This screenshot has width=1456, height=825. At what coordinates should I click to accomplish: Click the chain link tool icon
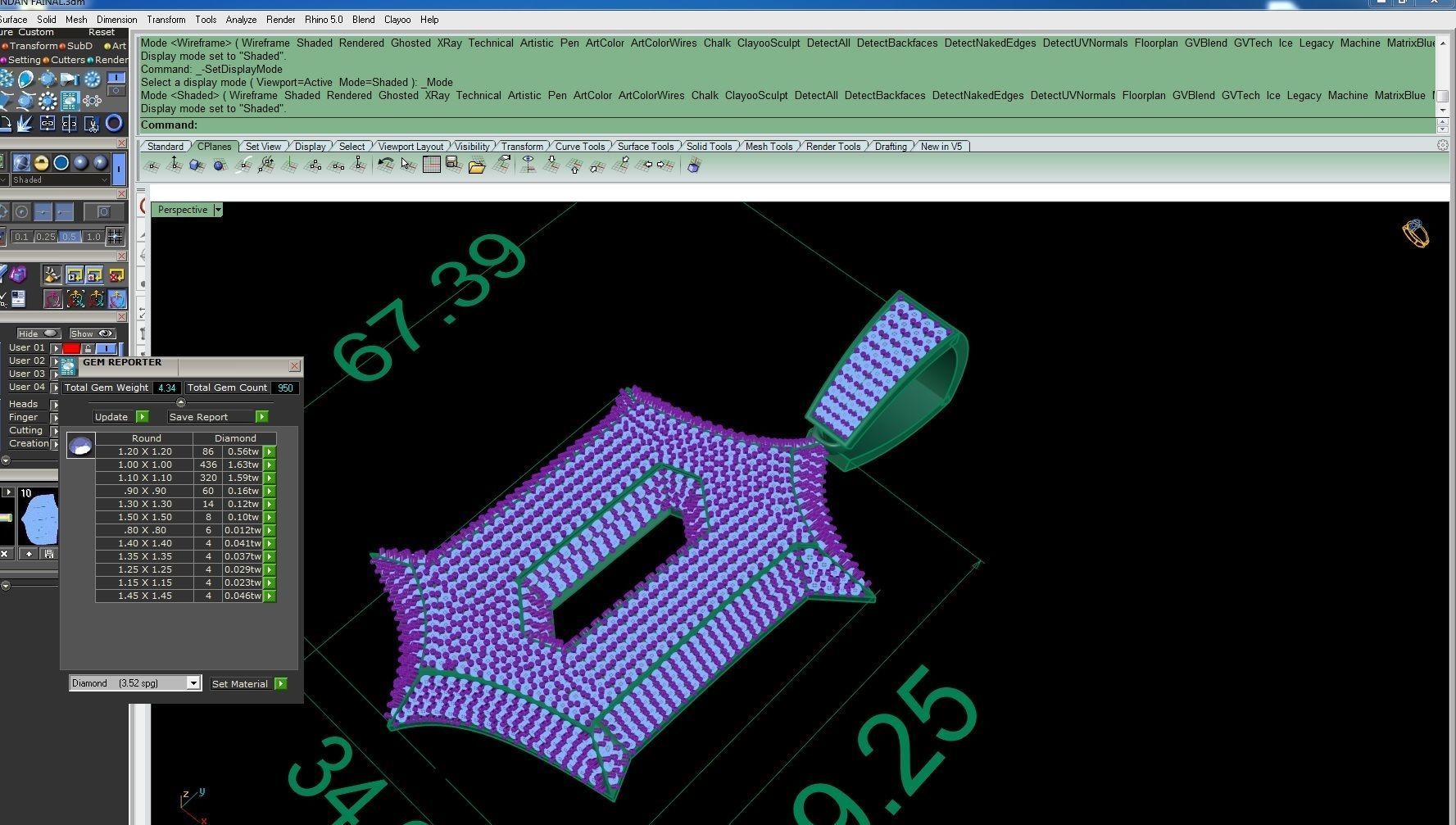pyautogui.click(x=48, y=124)
